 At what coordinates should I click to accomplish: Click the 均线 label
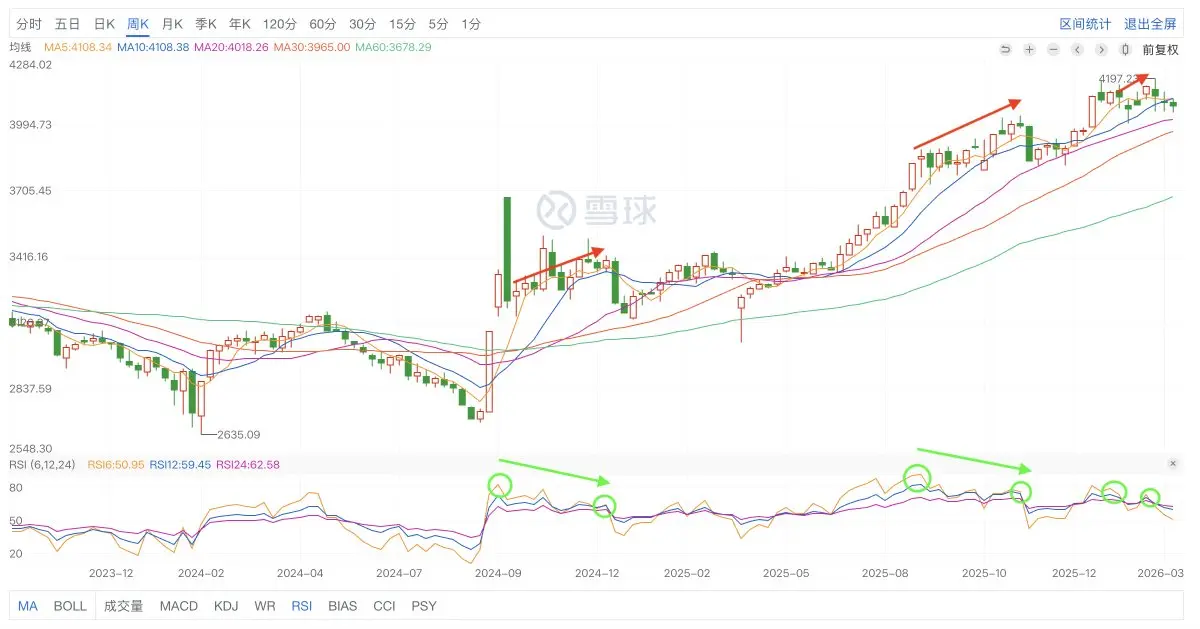(20, 47)
